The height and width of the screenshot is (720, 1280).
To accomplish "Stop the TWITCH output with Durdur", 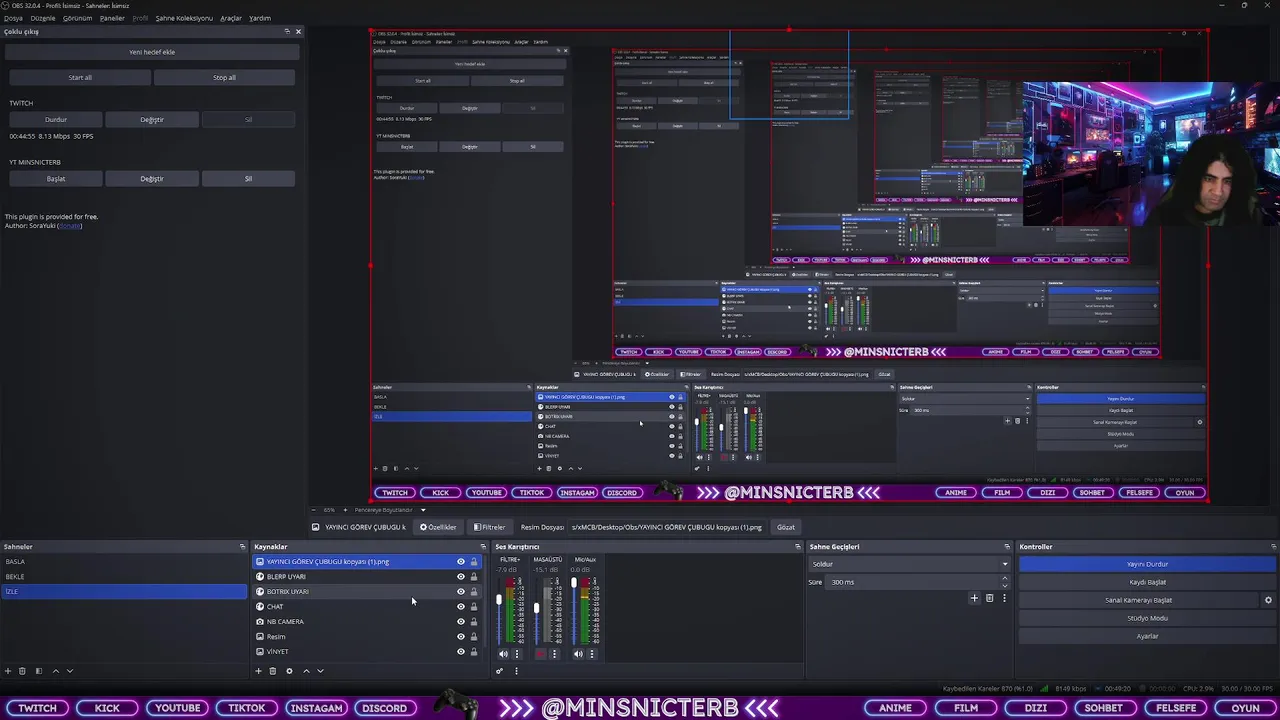I will 56,120.
